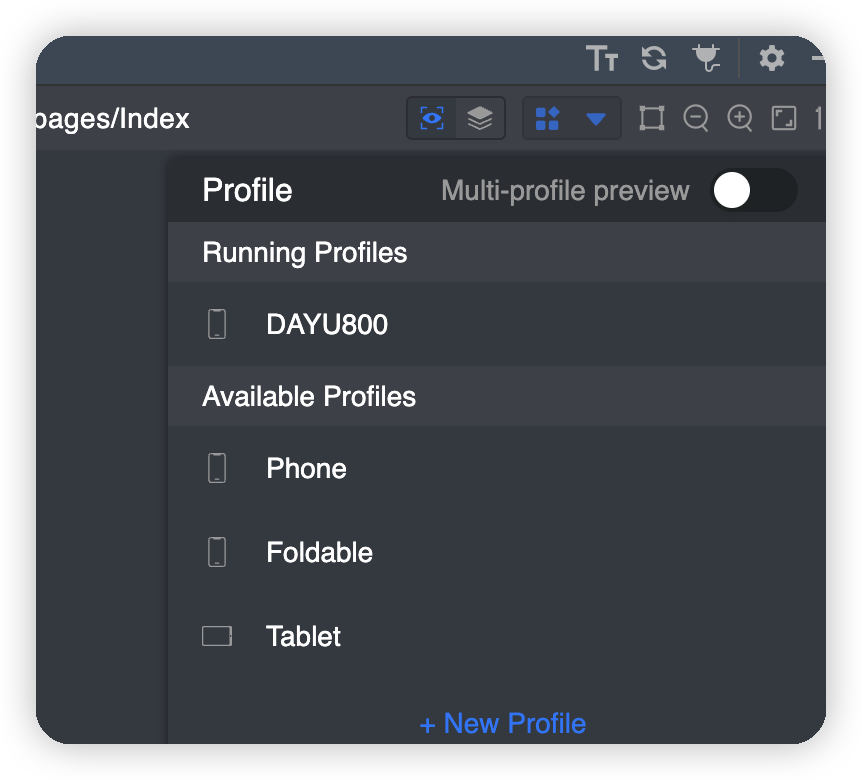This screenshot has height=780, width=862.
Task: Click the tablet icon beside Tablet
Action: click(217, 636)
